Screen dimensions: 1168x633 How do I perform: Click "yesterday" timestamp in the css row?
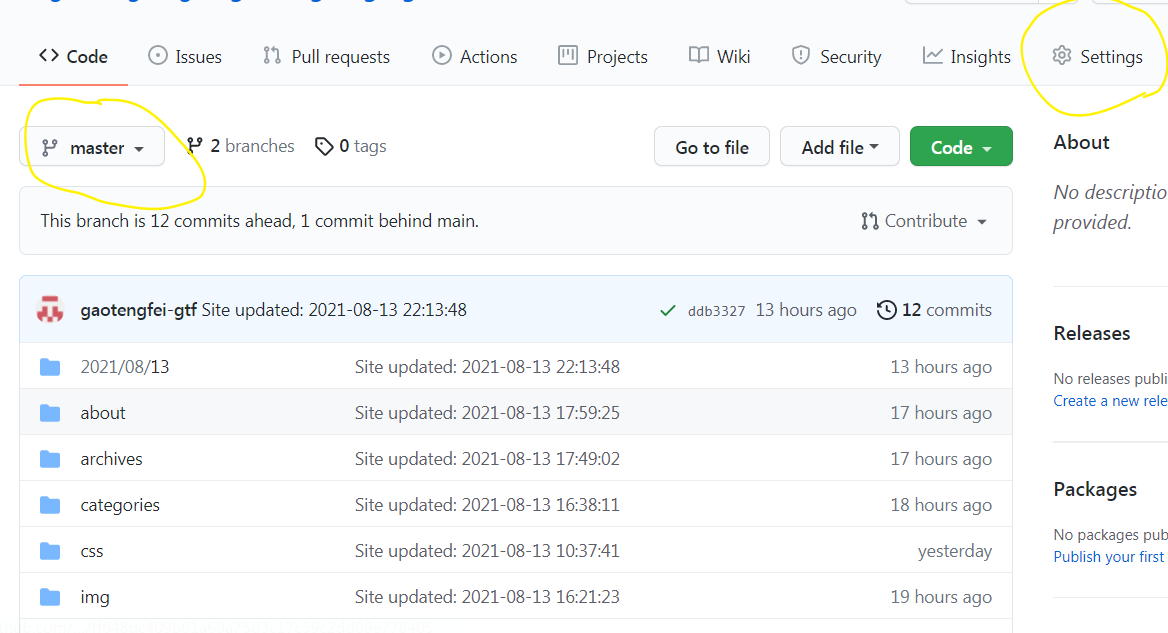pos(955,551)
